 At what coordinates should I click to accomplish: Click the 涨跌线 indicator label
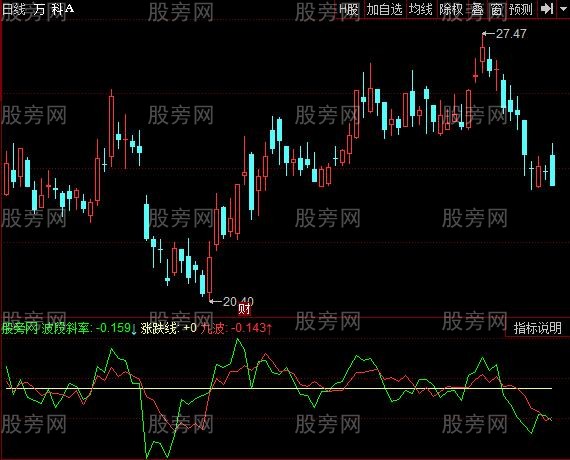pos(160,328)
